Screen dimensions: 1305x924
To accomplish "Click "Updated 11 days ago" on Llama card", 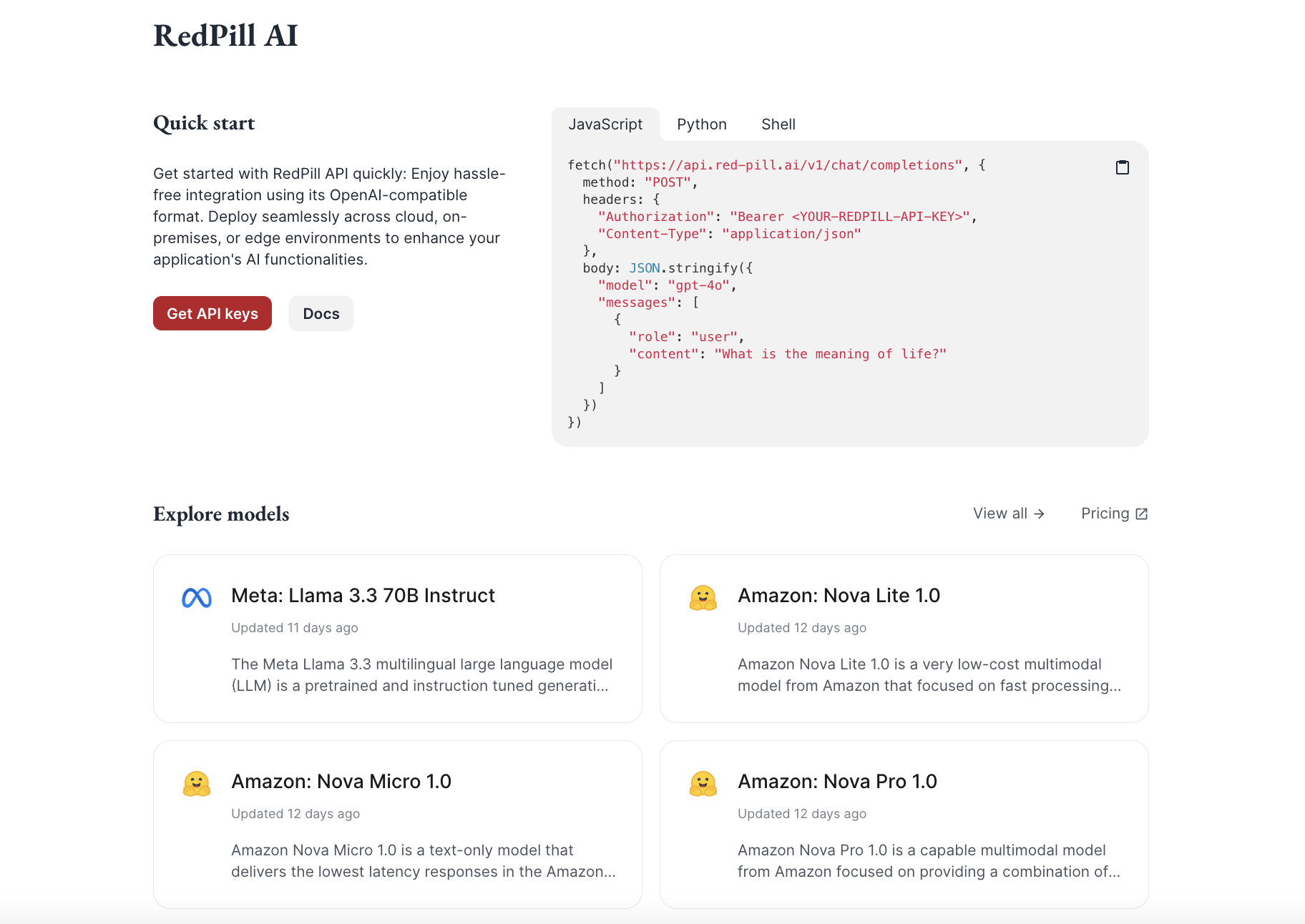I will pyautogui.click(x=295, y=627).
